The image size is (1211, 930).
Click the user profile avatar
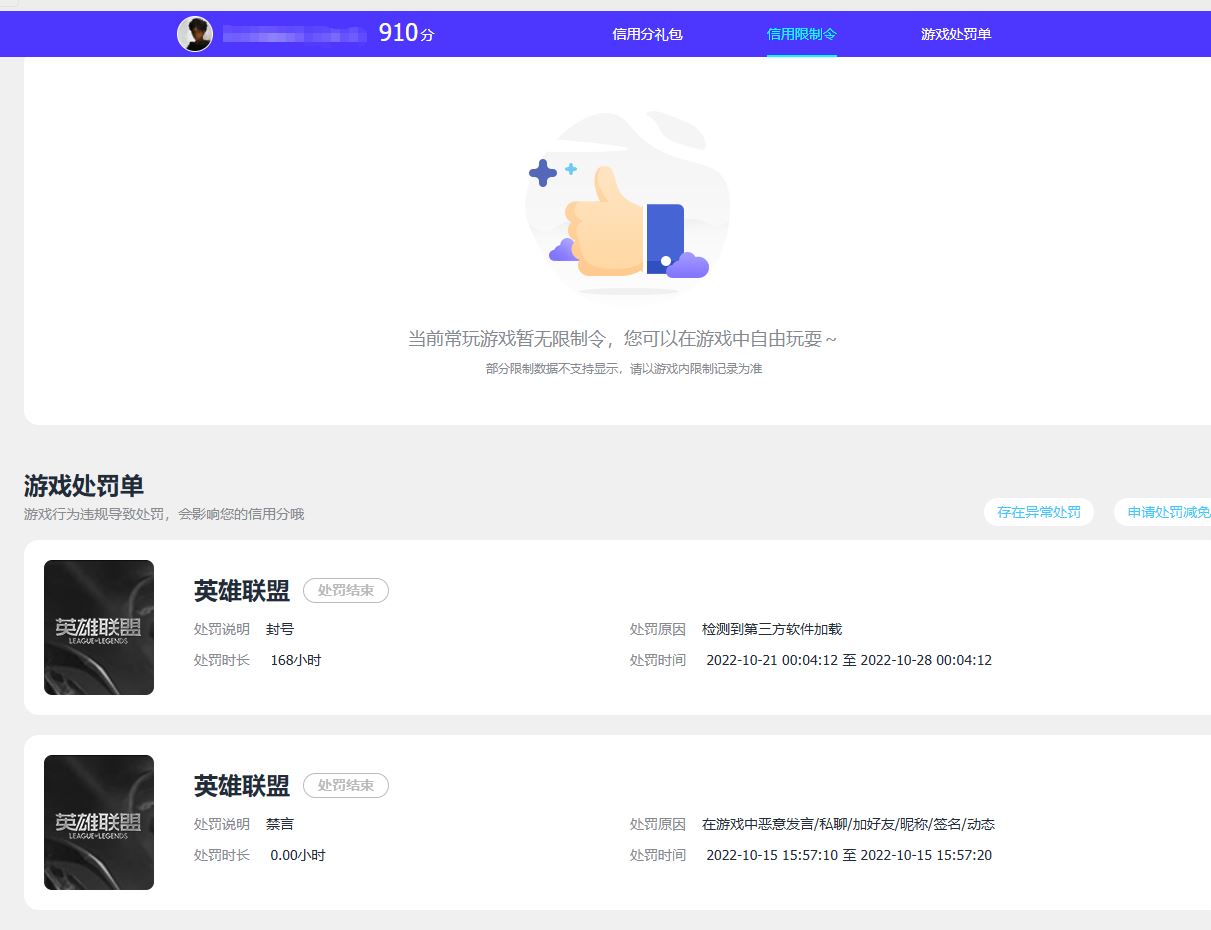195,34
